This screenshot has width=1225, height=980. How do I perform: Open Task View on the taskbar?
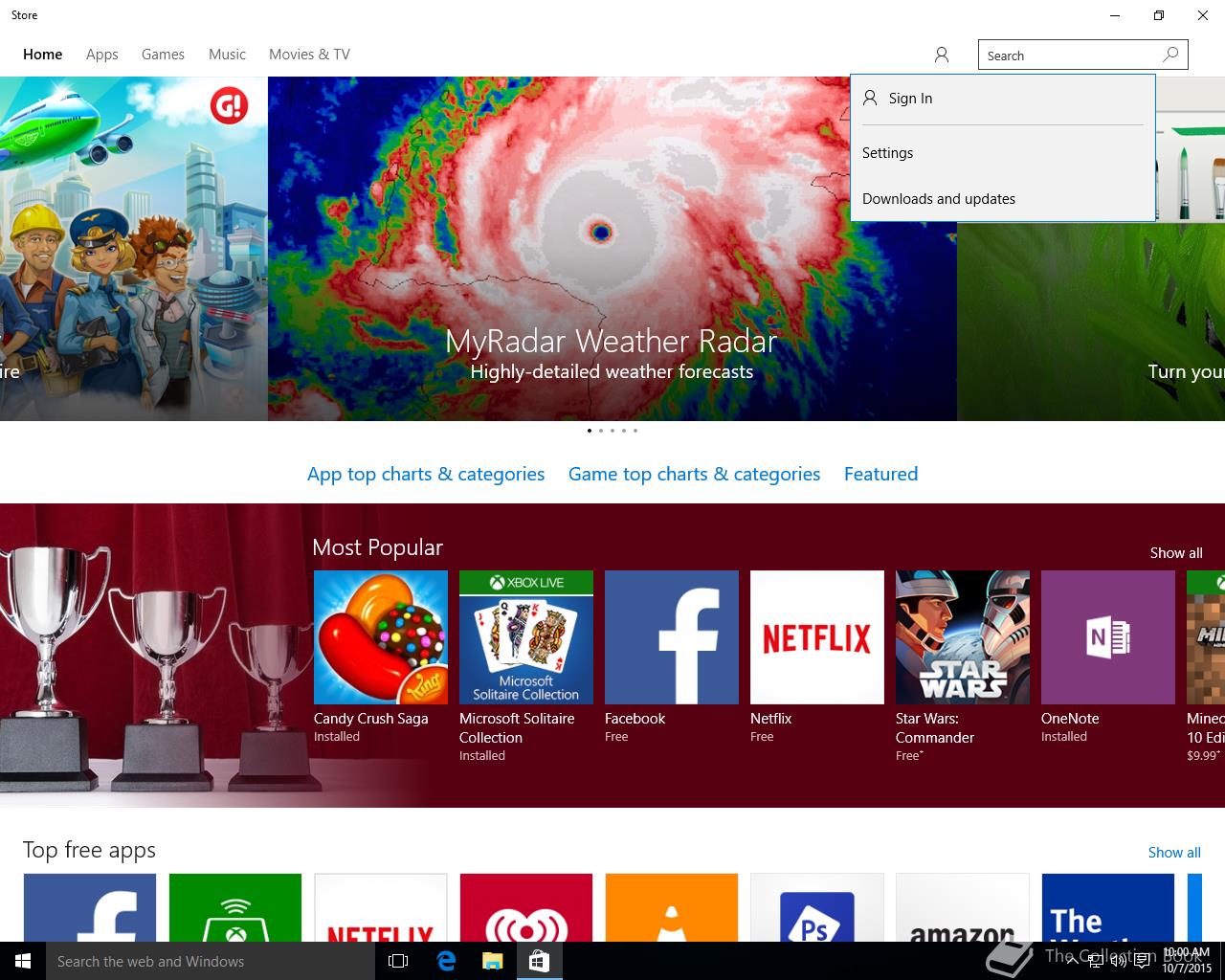coord(398,961)
